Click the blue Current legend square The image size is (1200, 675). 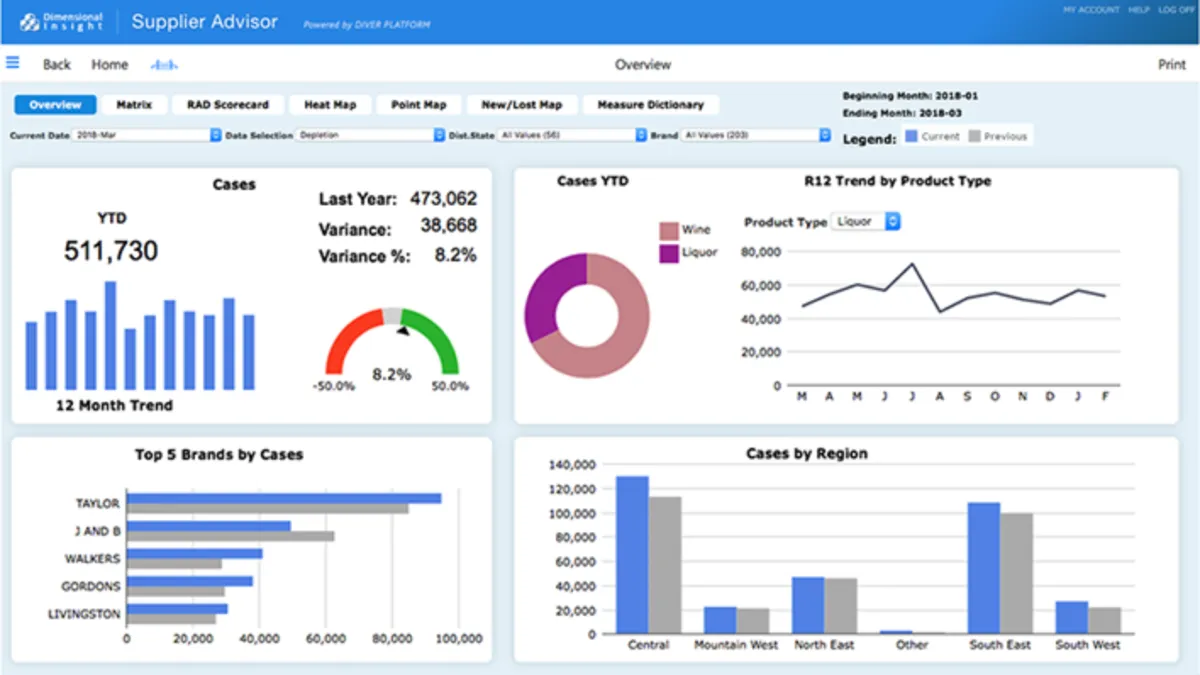[911, 136]
